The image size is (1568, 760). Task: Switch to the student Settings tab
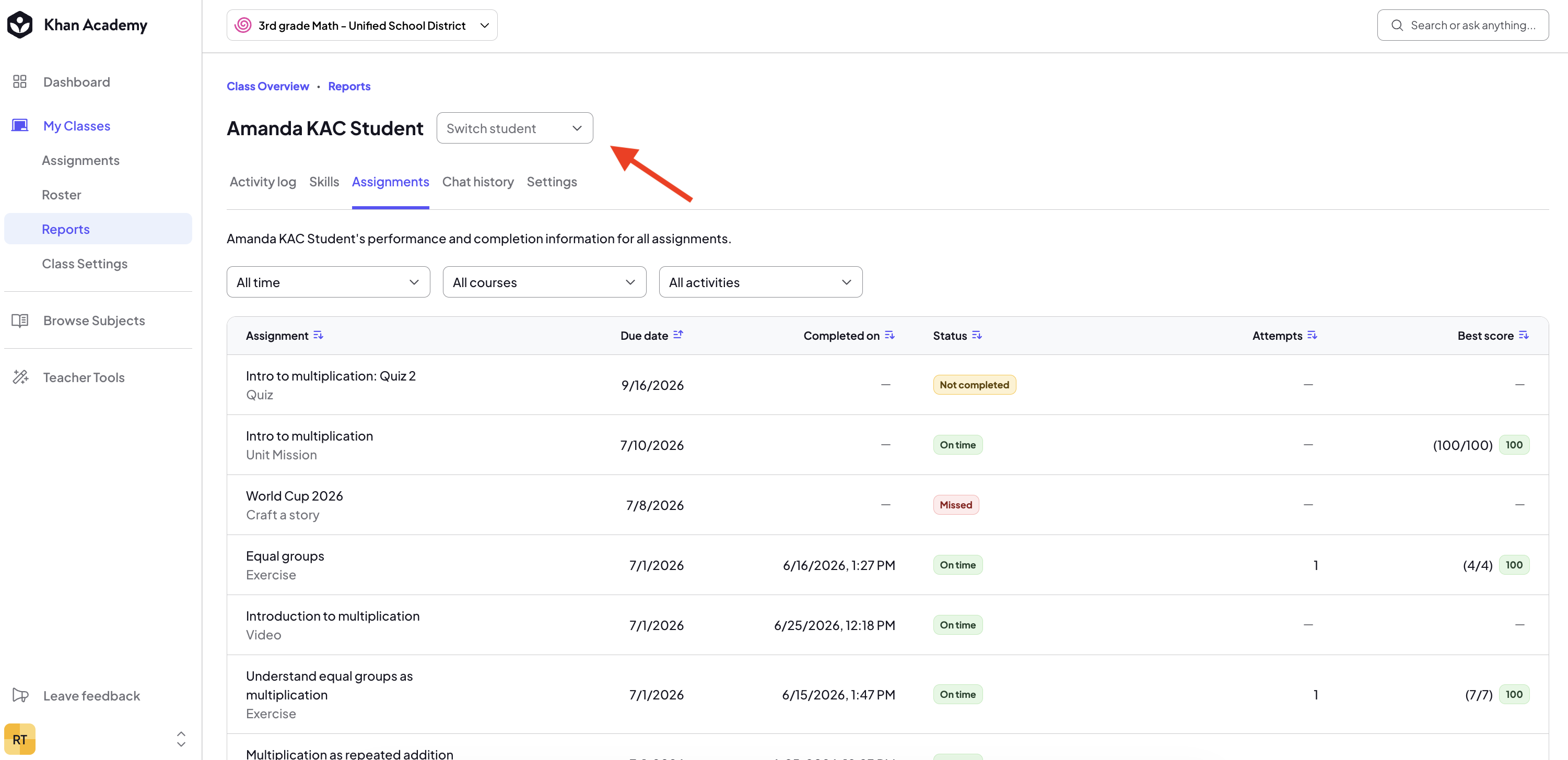(552, 181)
